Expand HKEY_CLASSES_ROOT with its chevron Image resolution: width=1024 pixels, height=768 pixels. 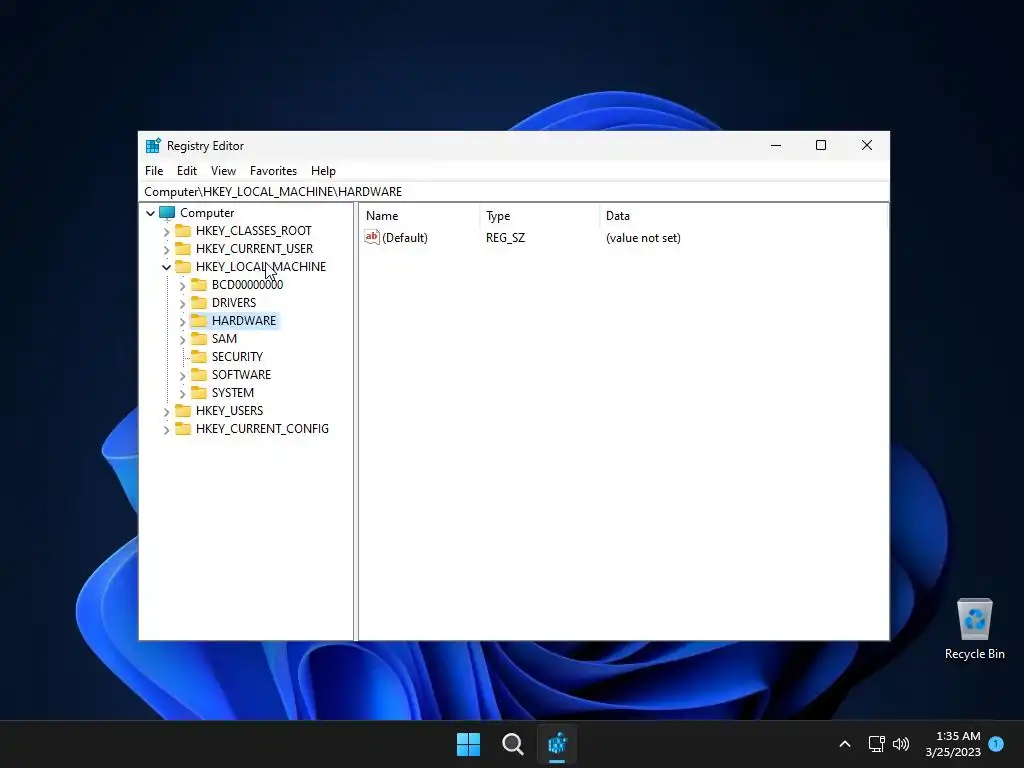166,231
